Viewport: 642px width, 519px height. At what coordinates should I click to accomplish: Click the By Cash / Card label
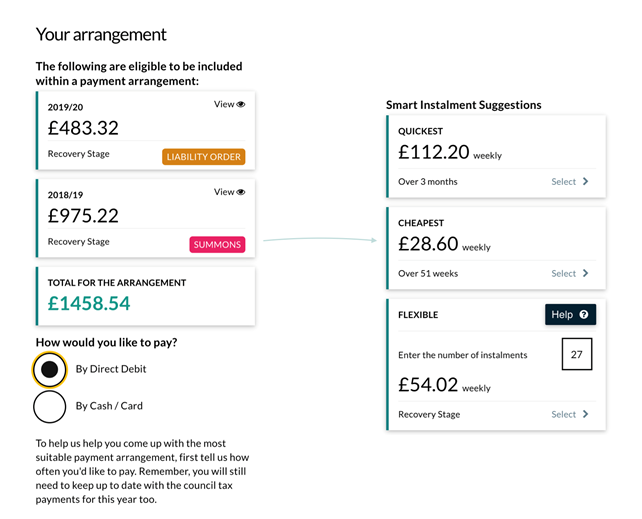pyautogui.click(x=109, y=406)
